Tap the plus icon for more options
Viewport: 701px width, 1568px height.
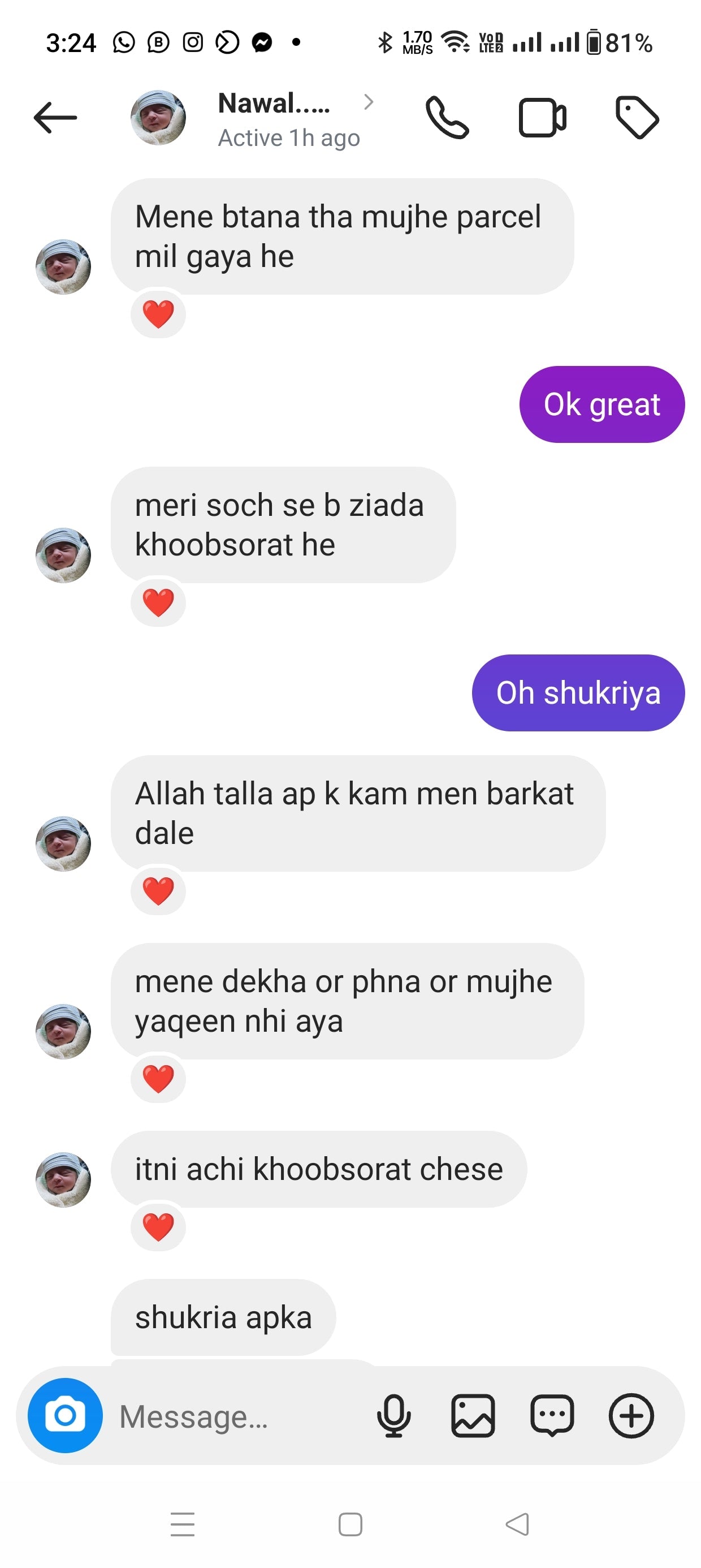pos(631,1415)
